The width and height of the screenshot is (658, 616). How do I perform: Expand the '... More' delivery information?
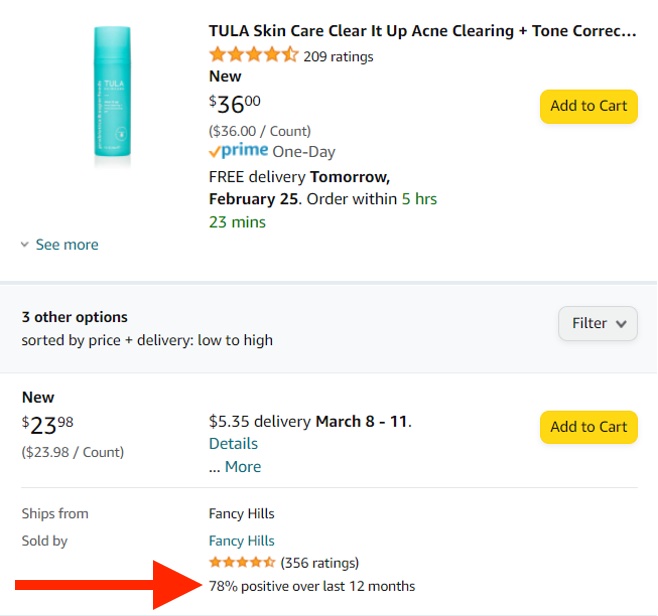coord(235,467)
